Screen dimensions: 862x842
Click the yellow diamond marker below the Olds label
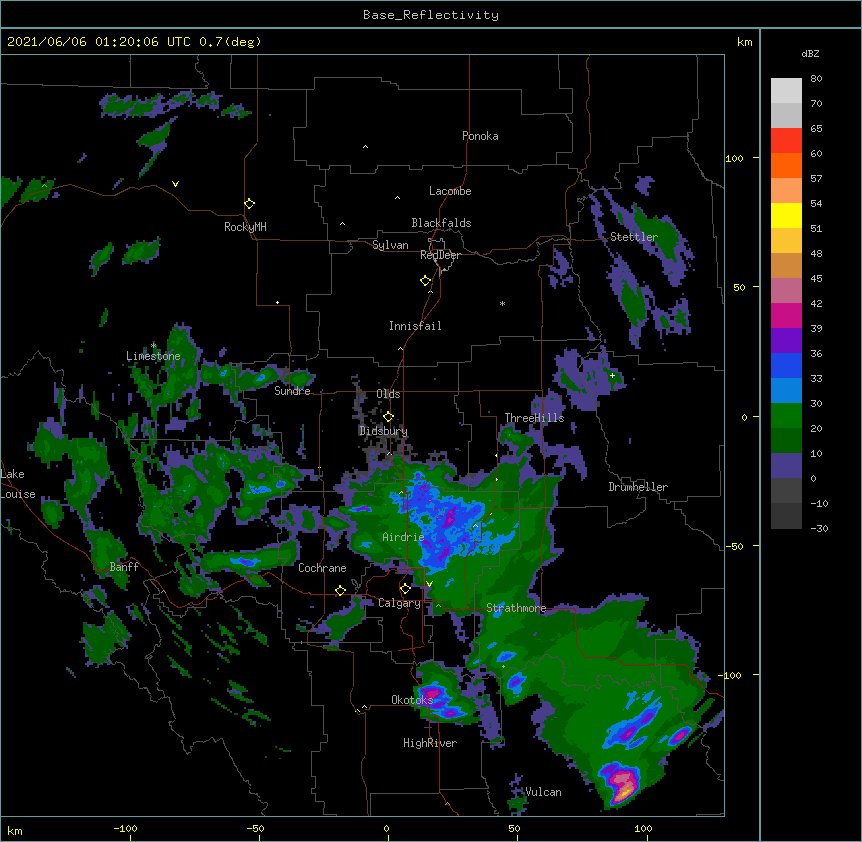(x=388, y=417)
